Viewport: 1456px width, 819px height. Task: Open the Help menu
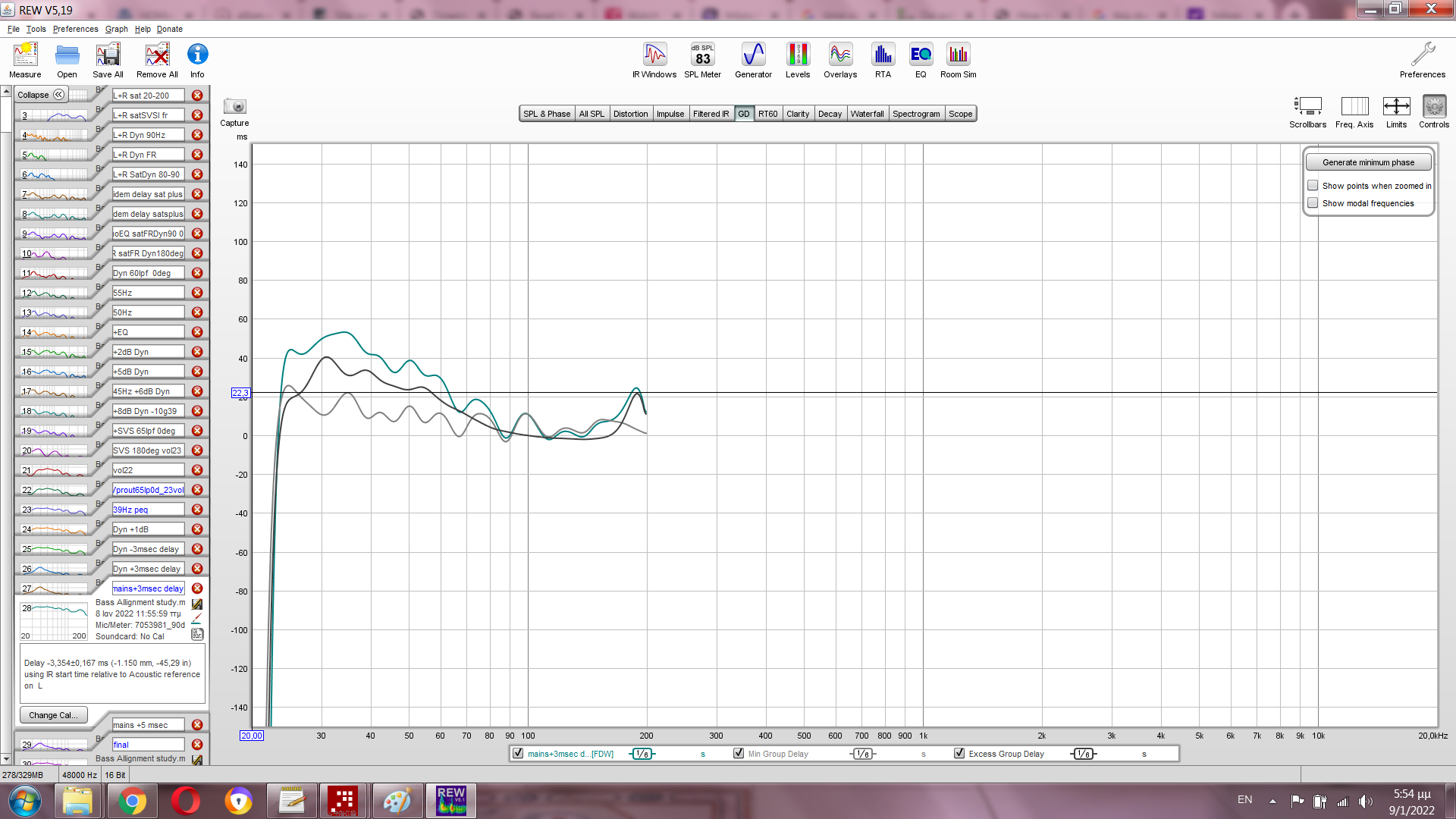(x=143, y=29)
